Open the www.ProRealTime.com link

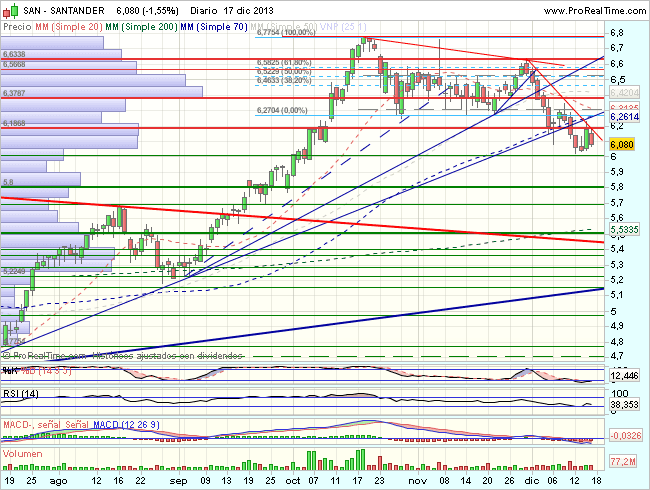coord(594,11)
